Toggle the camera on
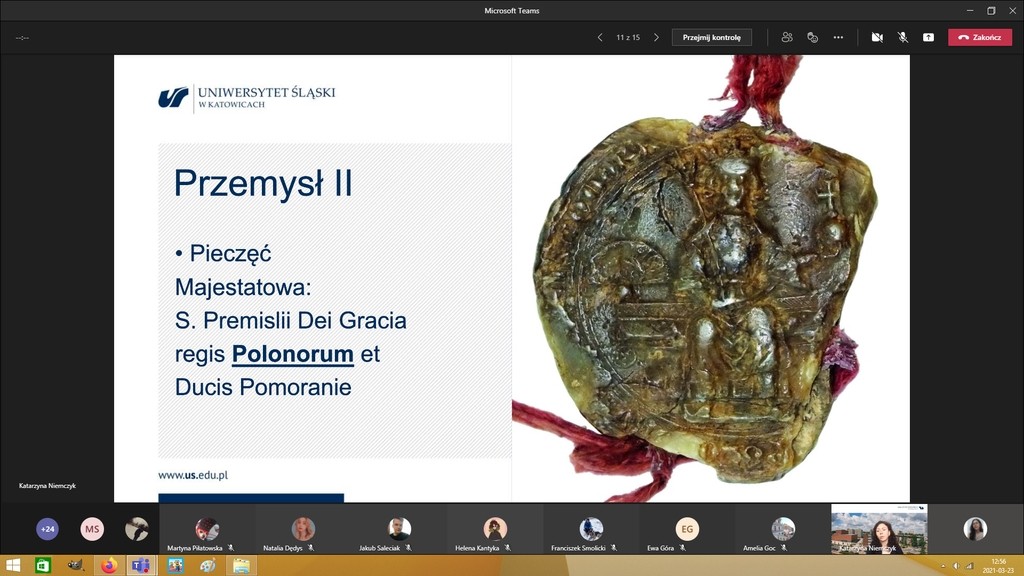1024x576 pixels. click(x=877, y=37)
